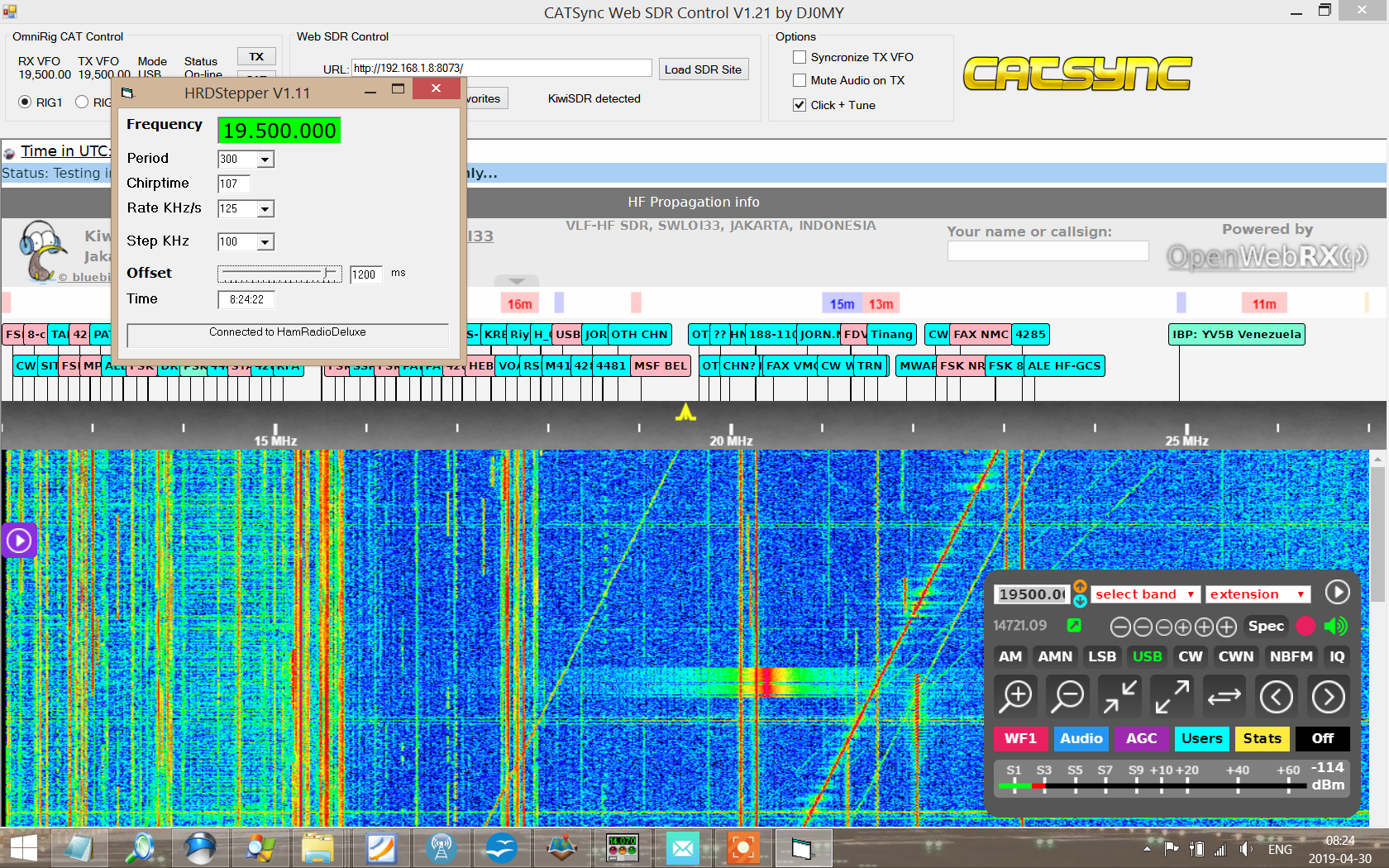Uncheck the Click + Tune checkbox
This screenshot has height=868, width=1389.
click(800, 105)
